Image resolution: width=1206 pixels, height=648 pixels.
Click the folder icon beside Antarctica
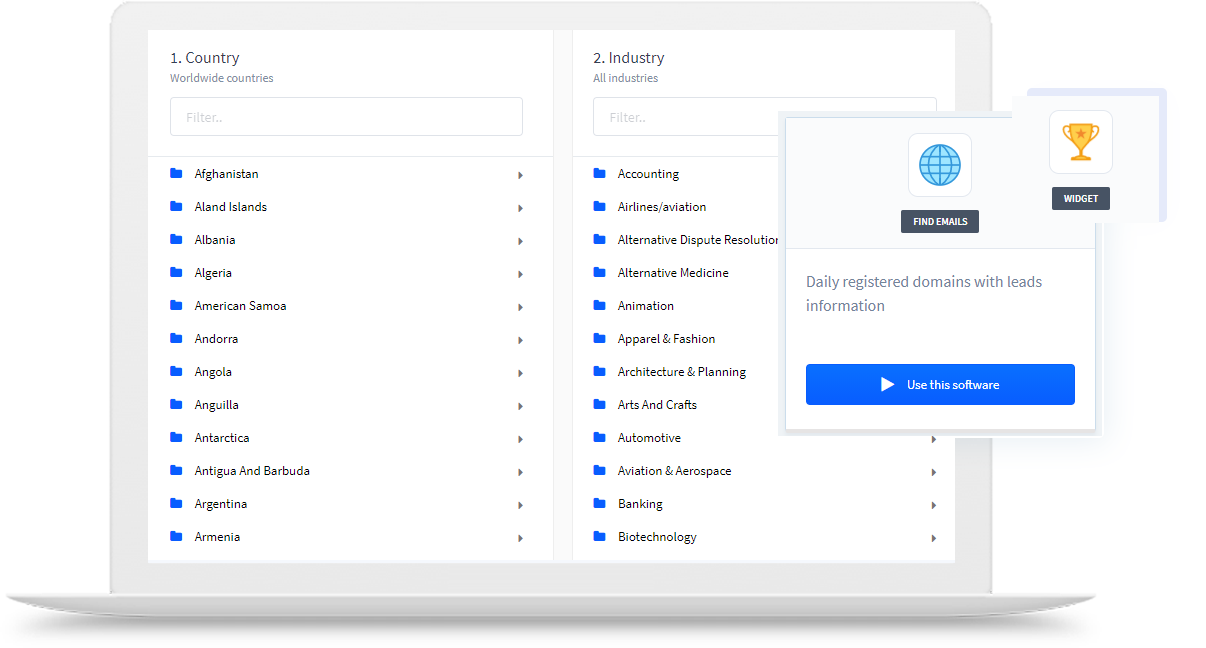coord(176,438)
